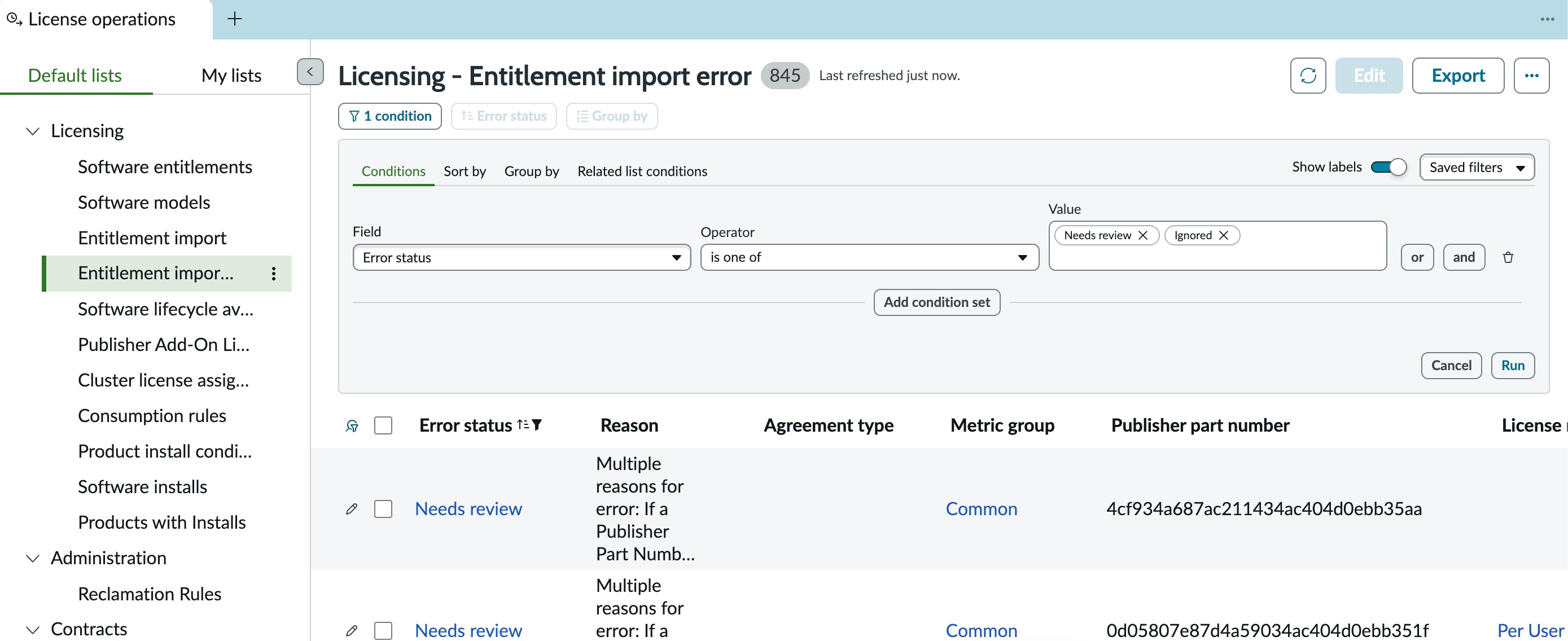Select the second Needs review row checkbox

tap(383, 631)
